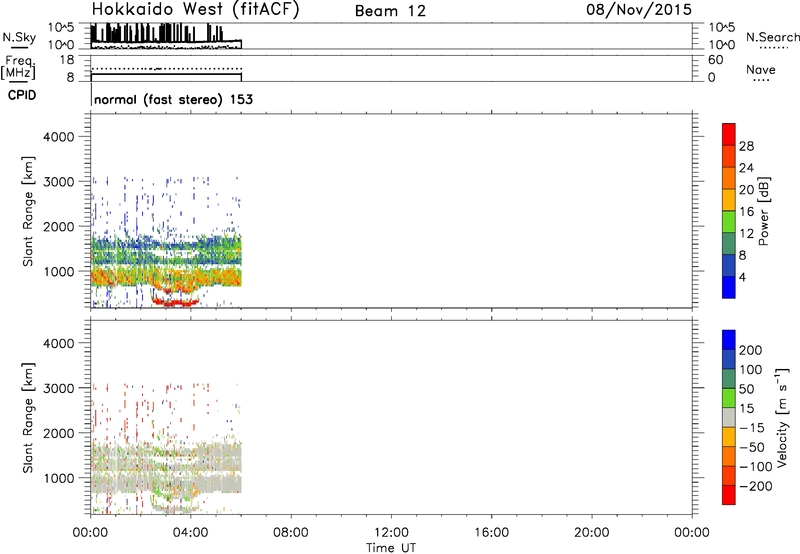Click '4000' tick in power panel
The height and width of the screenshot is (554, 800).
[58, 137]
